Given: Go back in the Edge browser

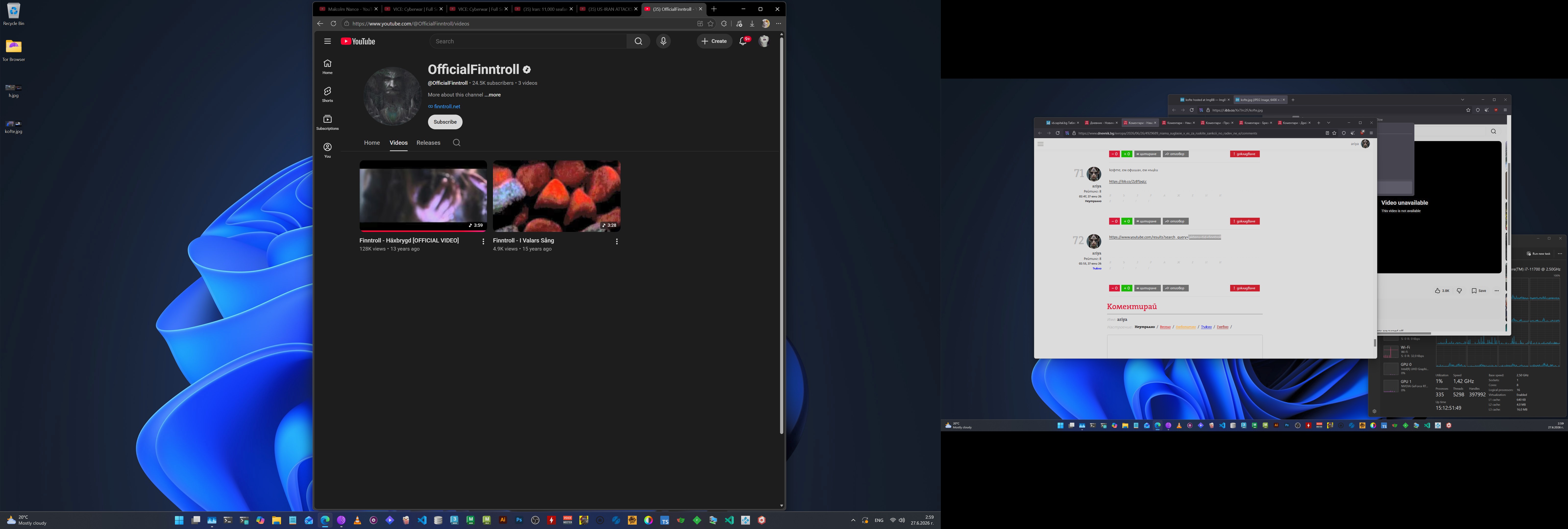Looking at the screenshot, I should (320, 24).
